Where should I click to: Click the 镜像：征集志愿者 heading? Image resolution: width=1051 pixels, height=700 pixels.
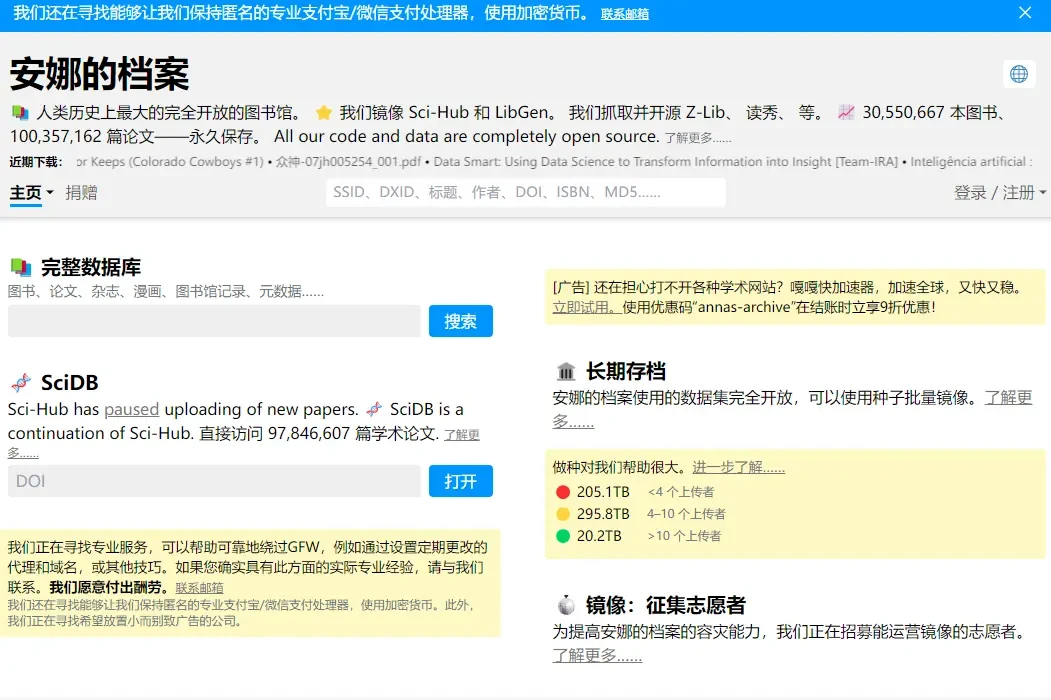click(666, 605)
